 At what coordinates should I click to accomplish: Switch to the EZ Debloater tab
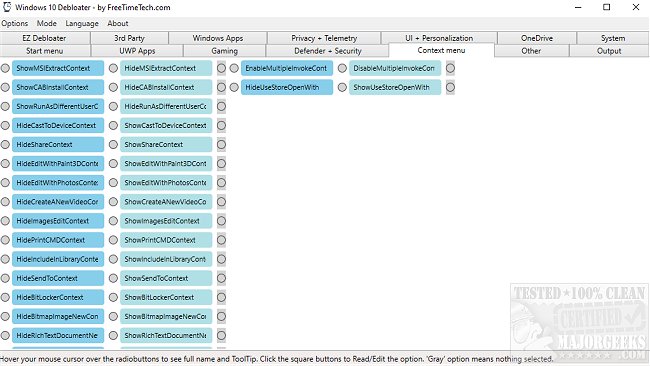click(x=44, y=38)
